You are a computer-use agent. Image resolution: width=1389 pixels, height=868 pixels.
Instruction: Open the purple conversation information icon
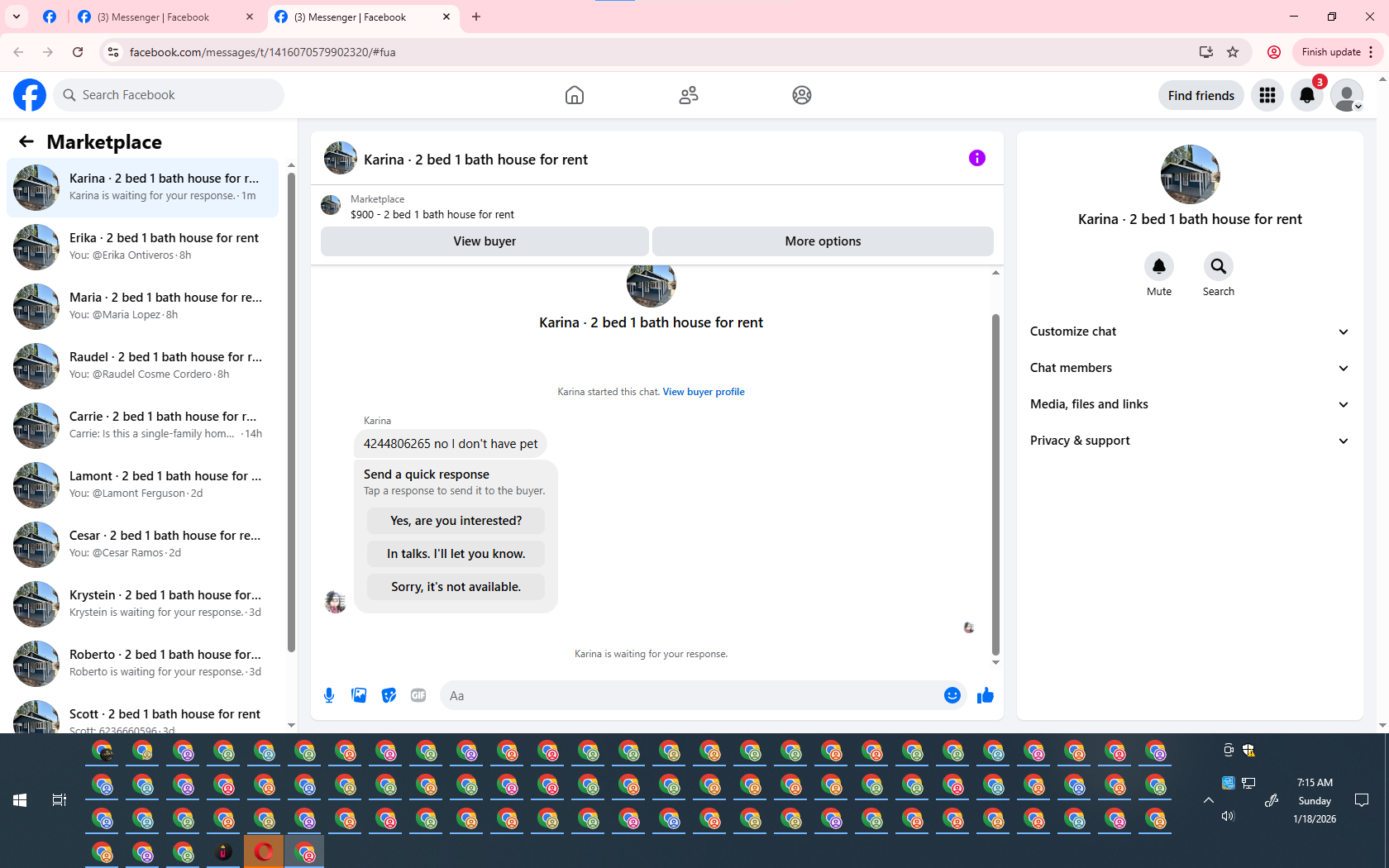pyautogui.click(x=977, y=158)
